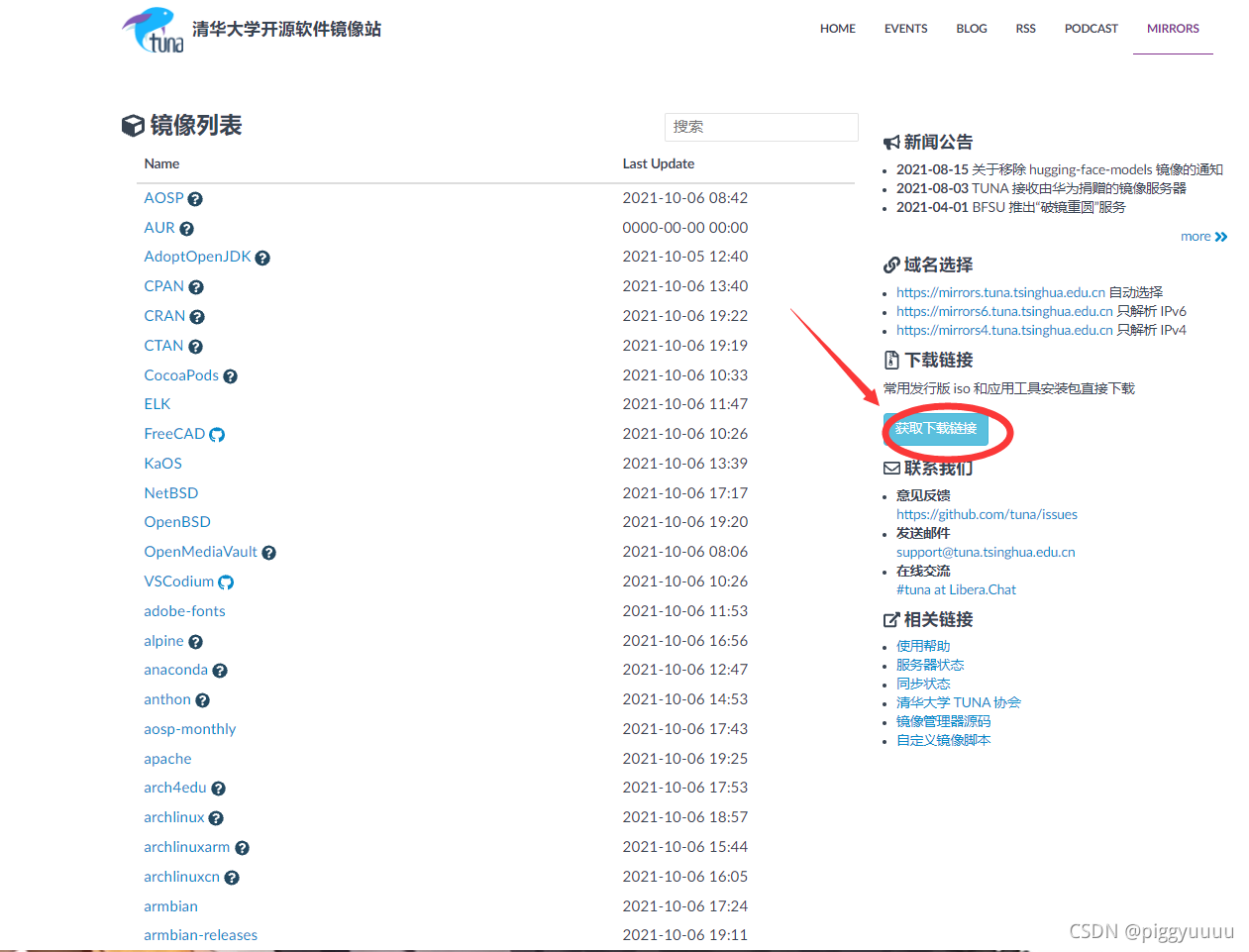Open the OpenBSD mirror link
The image size is (1249, 952).
(x=177, y=522)
